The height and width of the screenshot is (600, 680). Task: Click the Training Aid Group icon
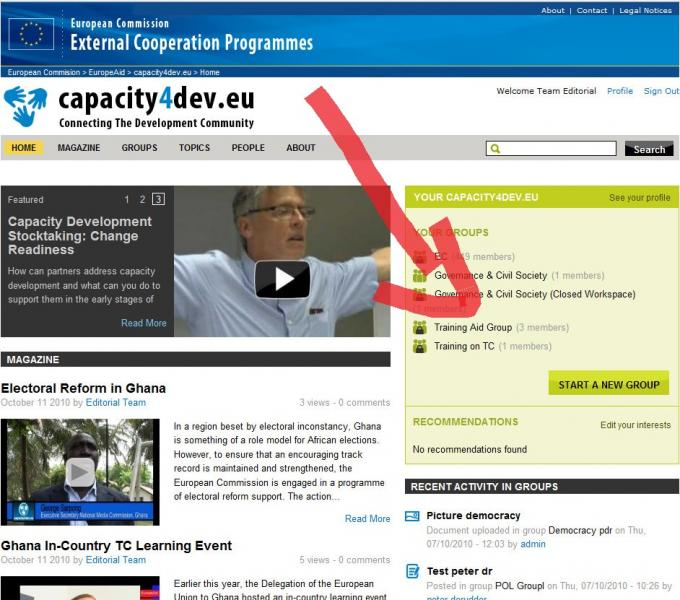click(x=420, y=327)
